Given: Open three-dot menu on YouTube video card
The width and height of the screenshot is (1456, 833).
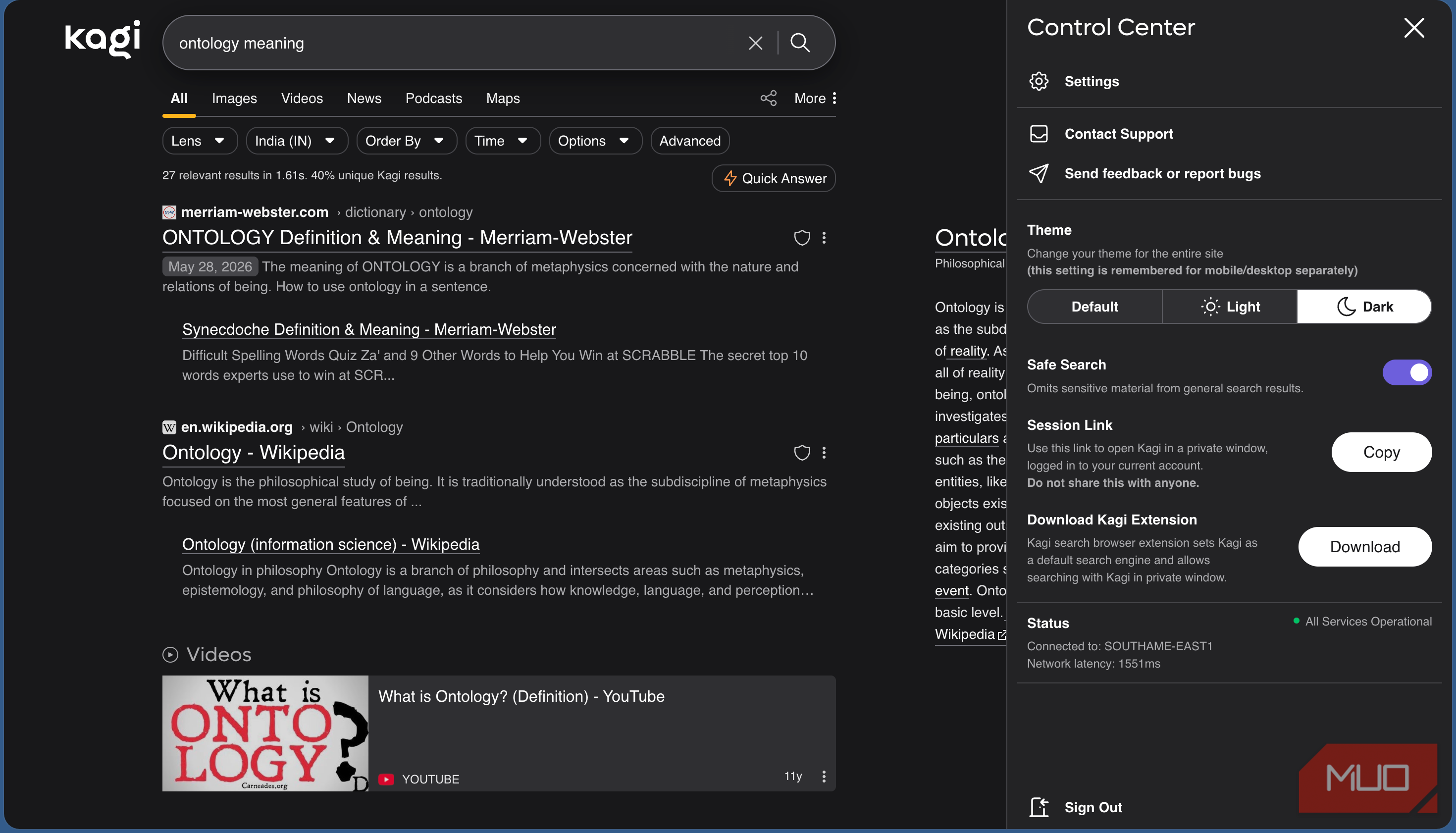Looking at the screenshot, I should click(x=824, y=777).
